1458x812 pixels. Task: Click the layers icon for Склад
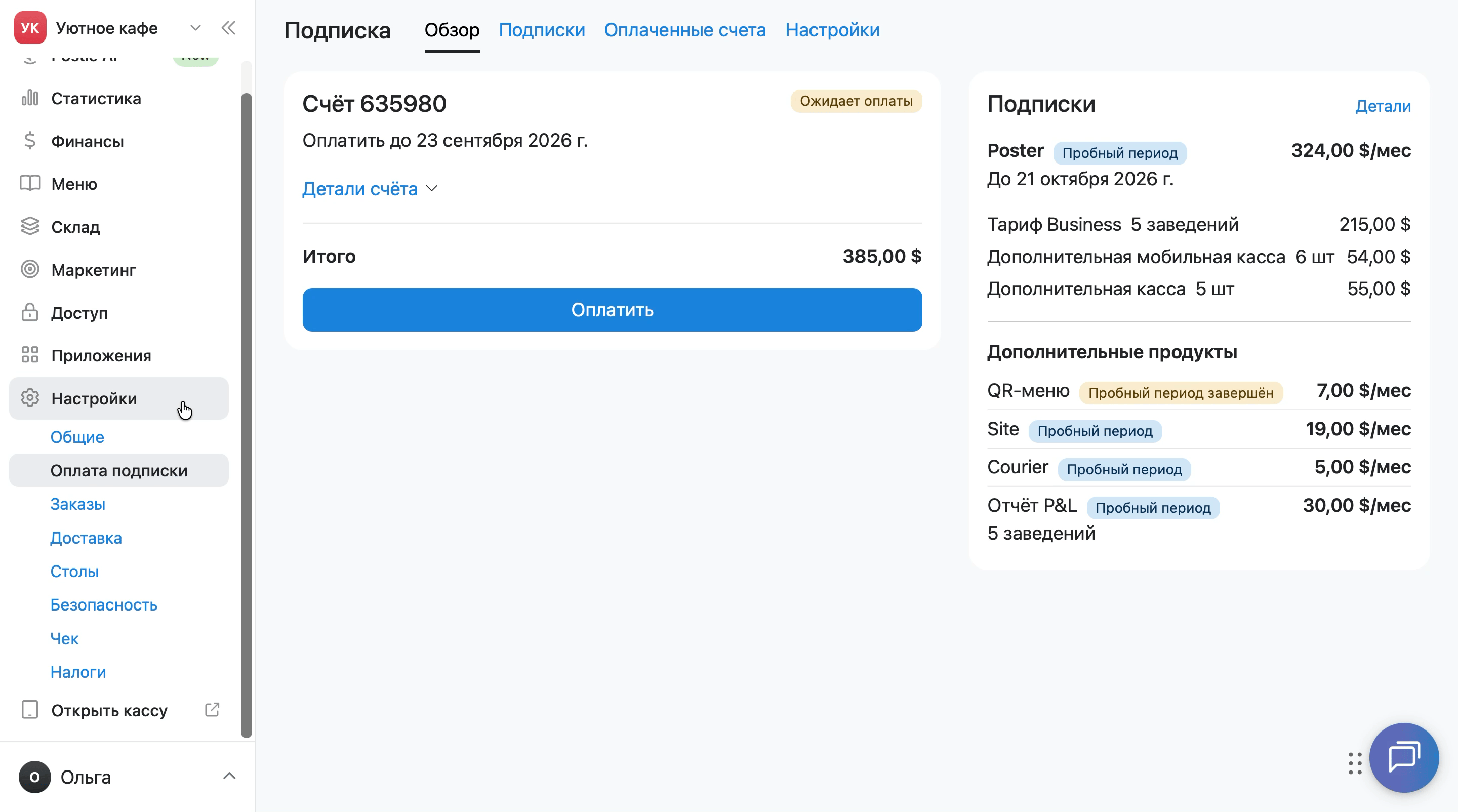coord(30,226)
